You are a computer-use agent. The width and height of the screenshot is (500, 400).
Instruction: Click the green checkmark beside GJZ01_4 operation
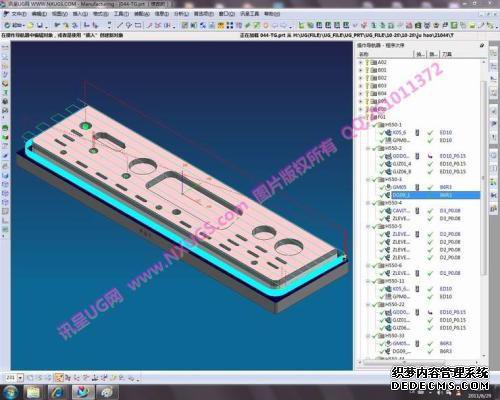(382, 164)
